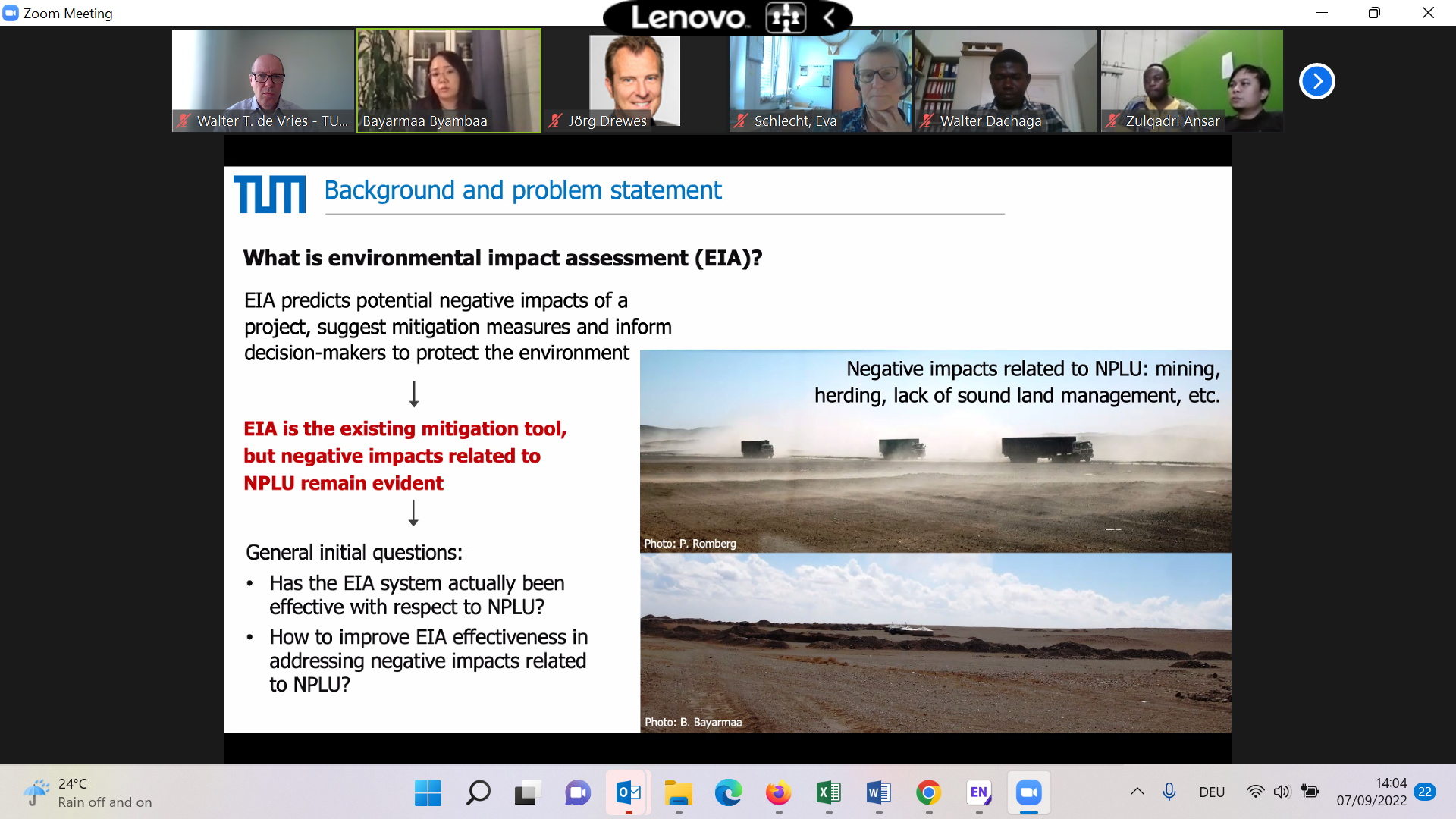Open Word from taskbar
Screen dimensions: 1456x819
point(878,793)
